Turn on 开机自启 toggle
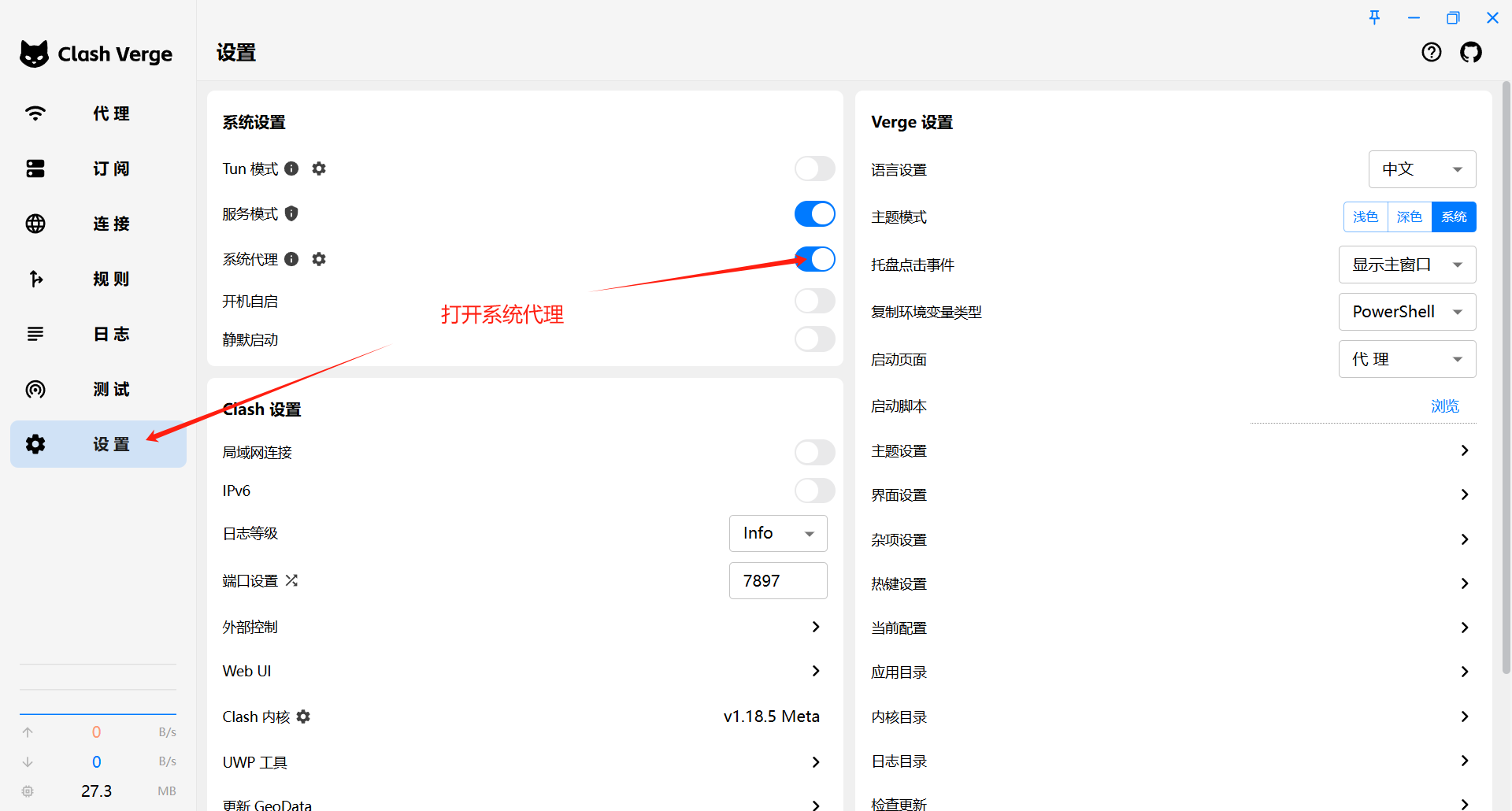This screenshot has width=1512, height=811. tap(814, 301)
